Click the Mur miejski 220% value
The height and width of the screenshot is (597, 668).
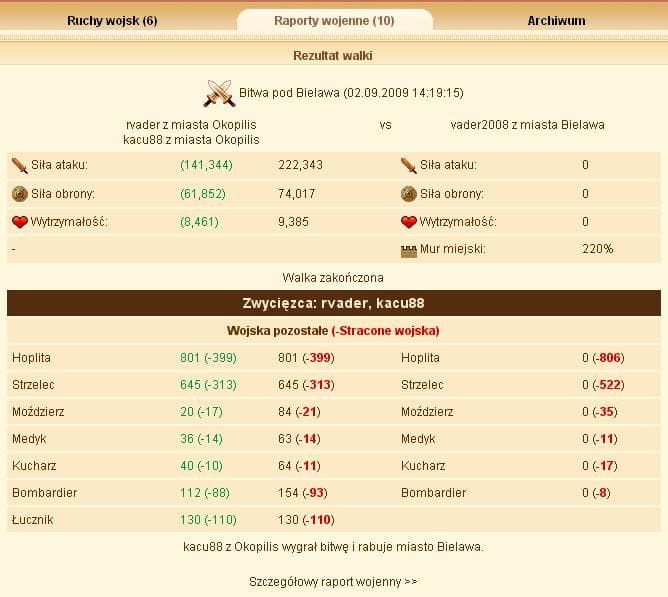coord(598,249)
